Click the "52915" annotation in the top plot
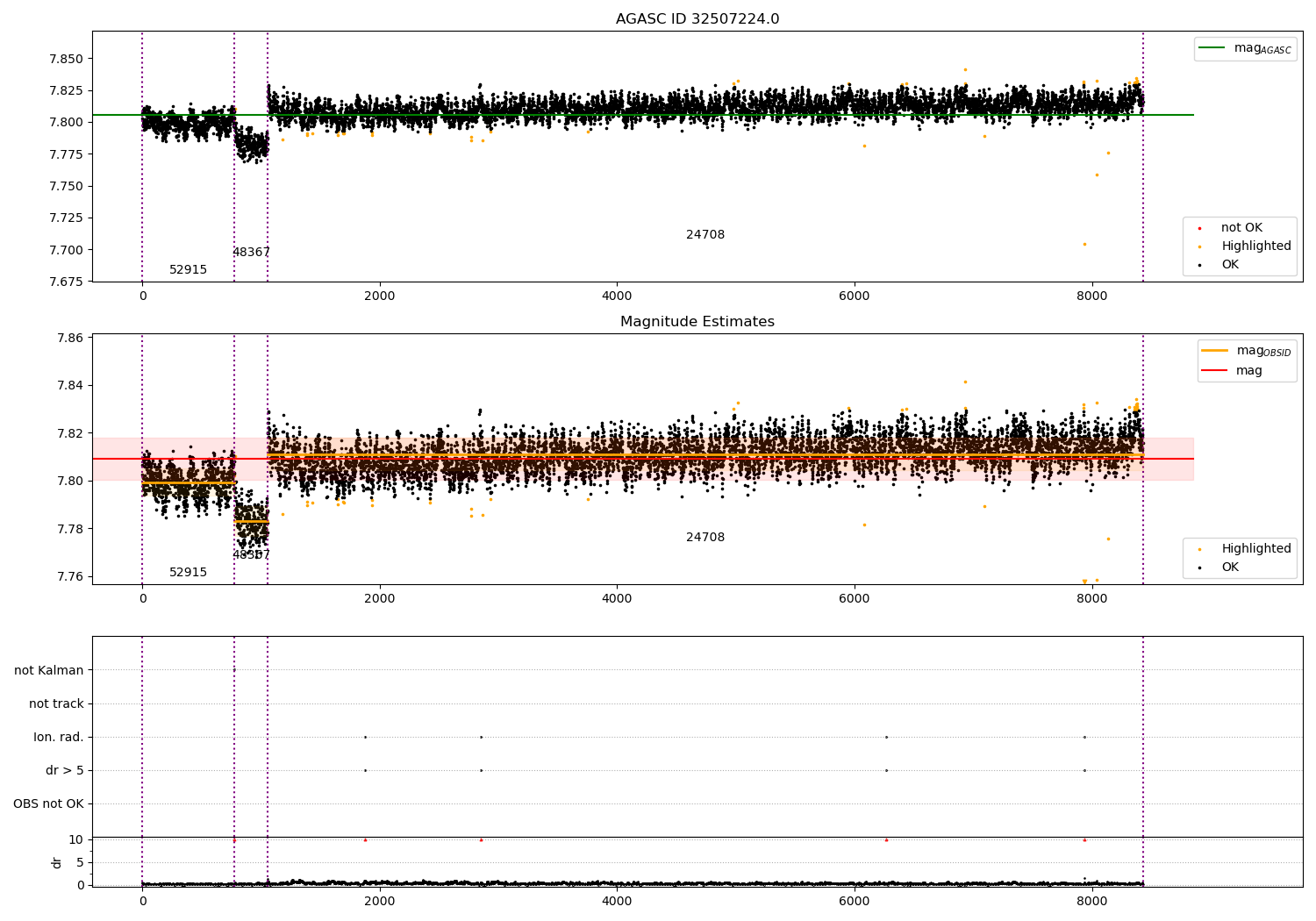1316x921 pixels. tap(188, 270)
